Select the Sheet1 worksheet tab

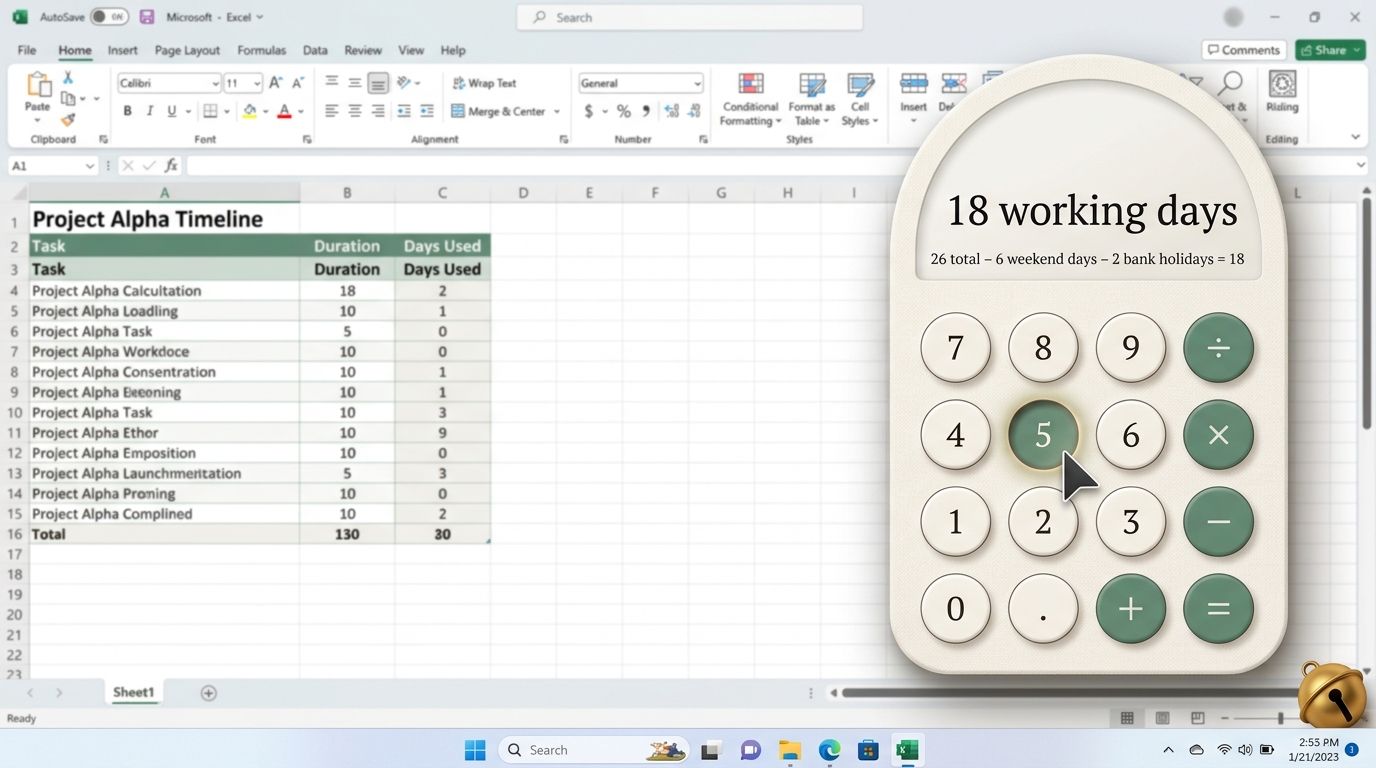[x=133, y=692]
